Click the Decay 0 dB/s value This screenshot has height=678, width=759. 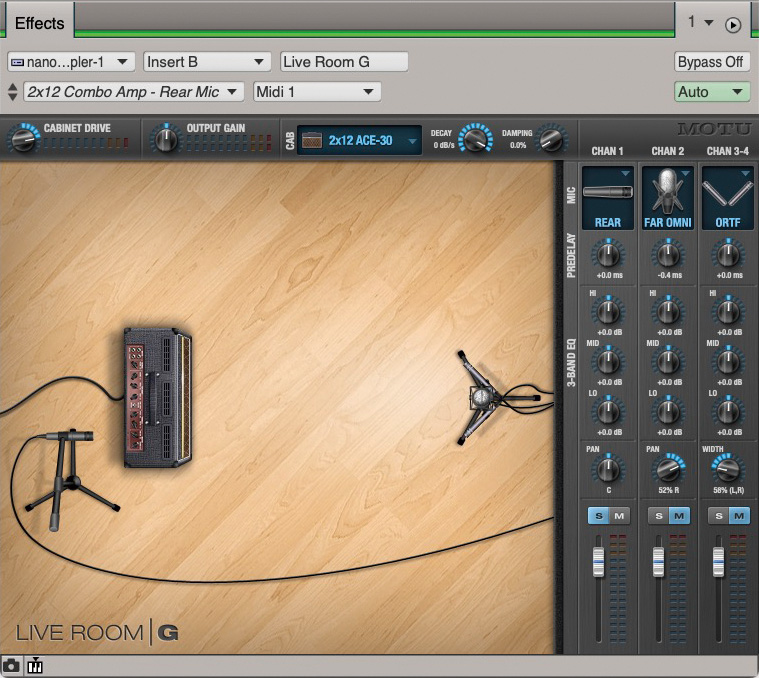pyautogui.click(x=444, y=145)
